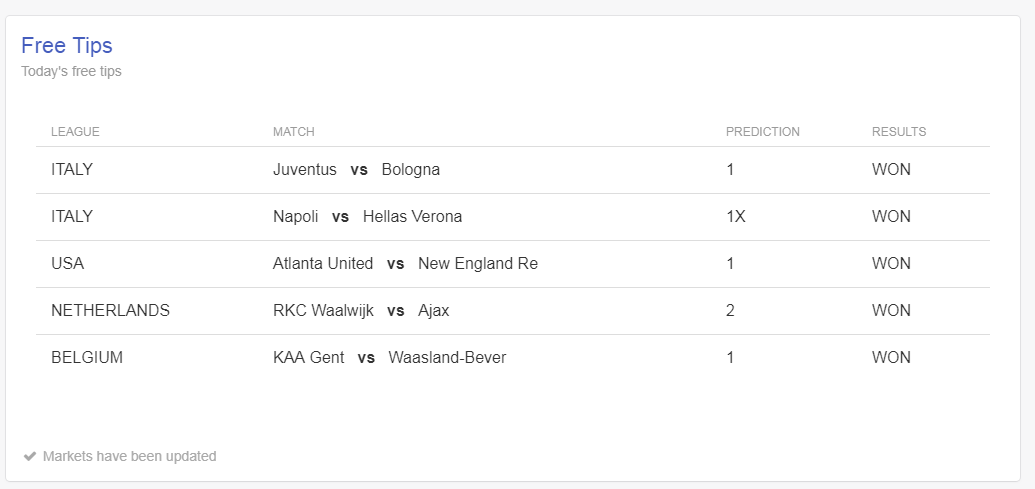This screenshot has height=489, width=1035.
Task: Select Ajax in the match column
Action: (434, 310)
